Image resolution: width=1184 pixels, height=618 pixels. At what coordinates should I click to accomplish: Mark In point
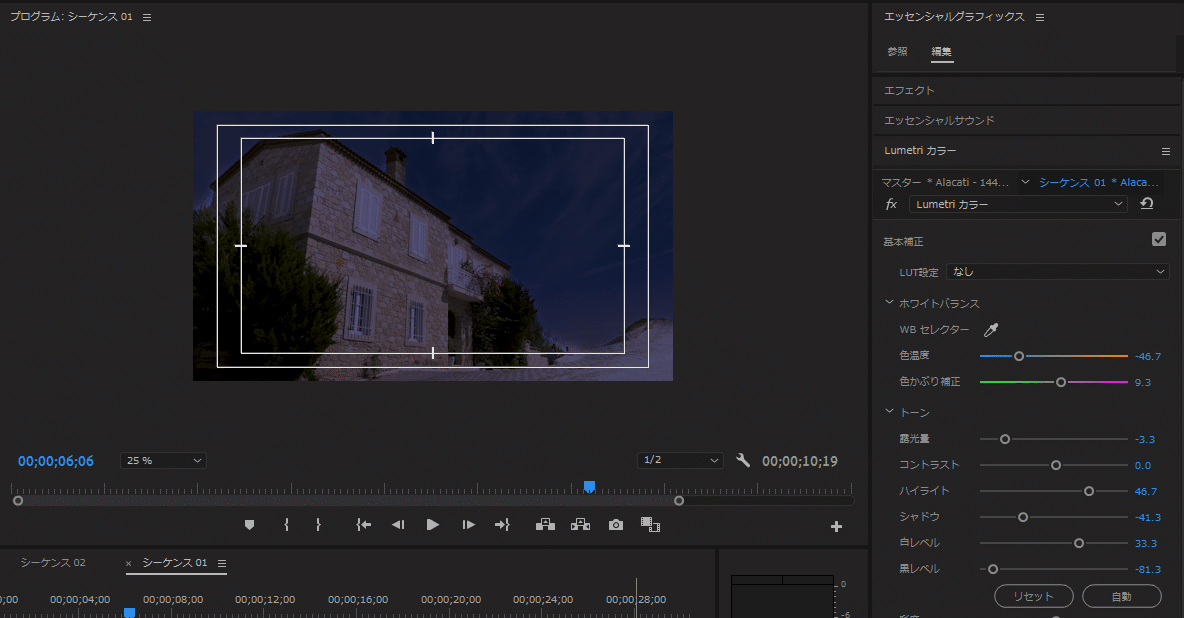coord(286,524)
